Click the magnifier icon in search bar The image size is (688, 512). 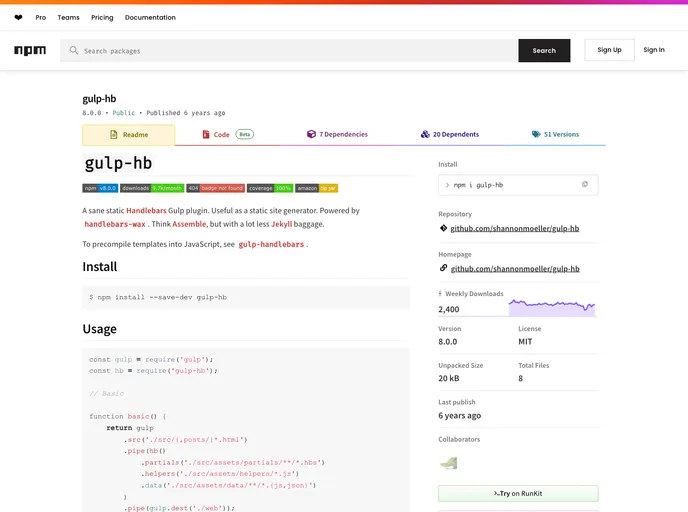(x=74, y=50)
